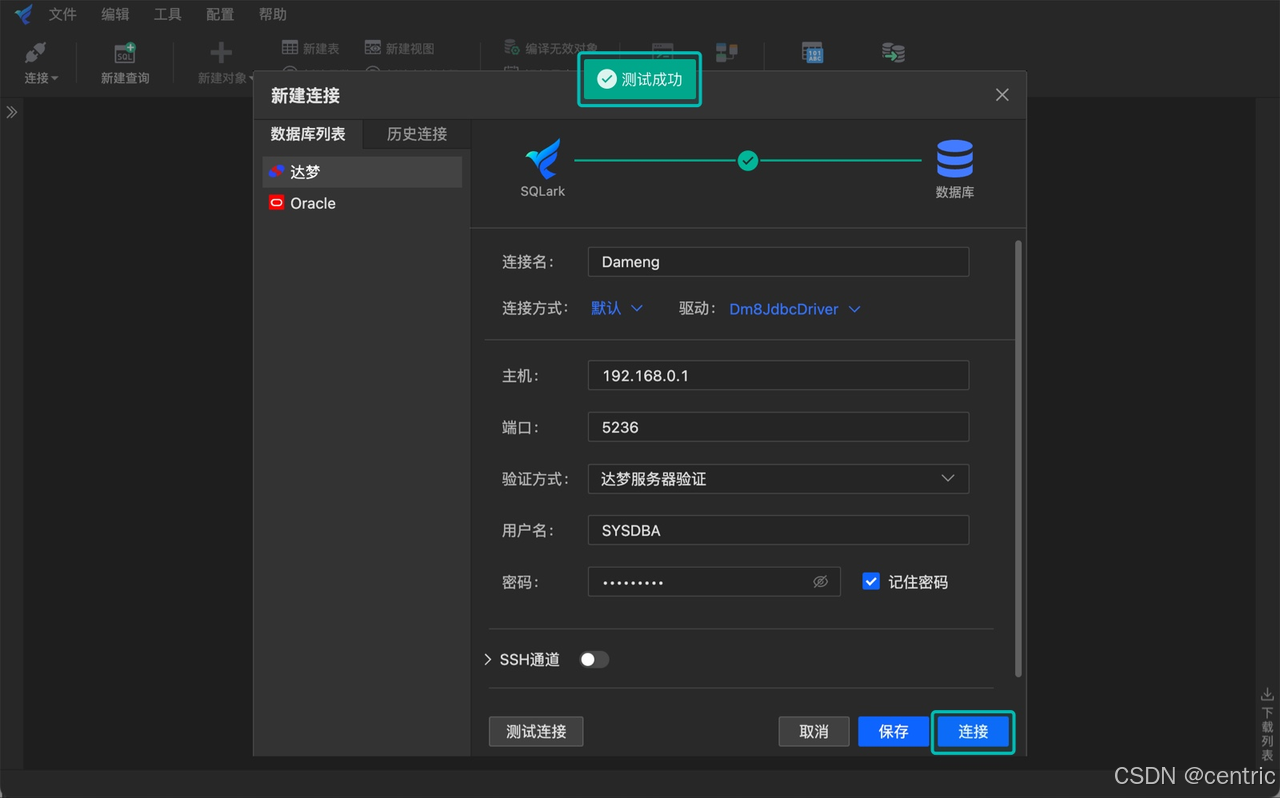Click the SQLark logo in the menu bar
Viewport: 1280px width, 798px height.
click(x=23, y=15)
